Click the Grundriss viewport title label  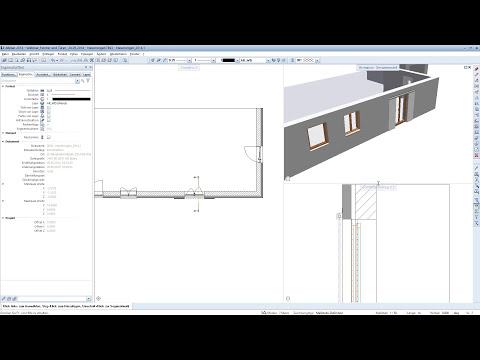click(x=189, y=68)
